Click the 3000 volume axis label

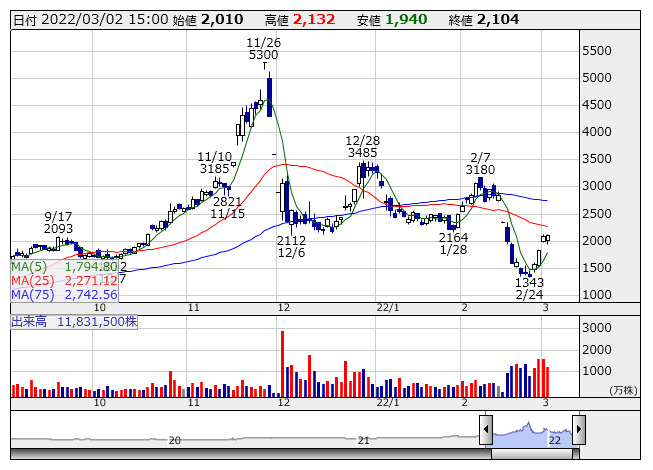[x=597, y=328]
